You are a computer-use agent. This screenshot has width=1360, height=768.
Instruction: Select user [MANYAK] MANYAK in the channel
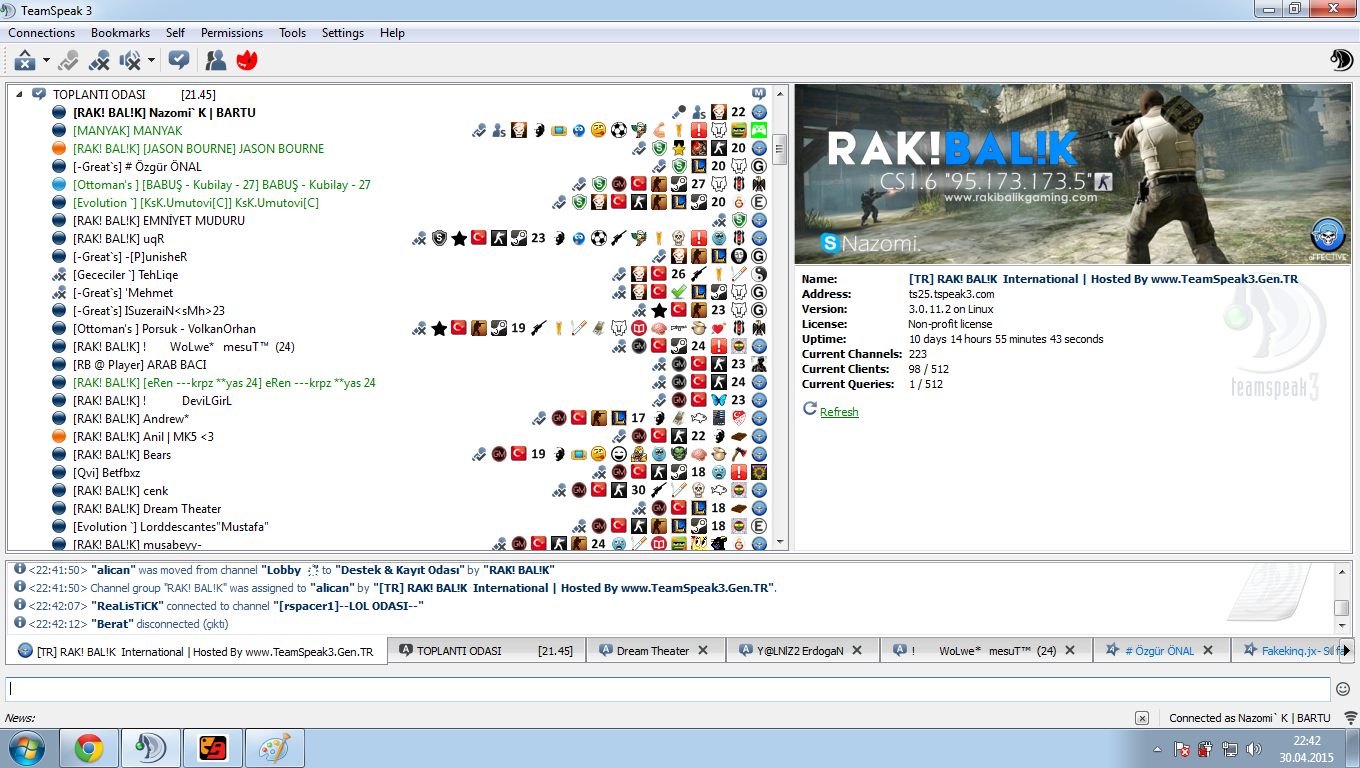[x=127, y=131]
